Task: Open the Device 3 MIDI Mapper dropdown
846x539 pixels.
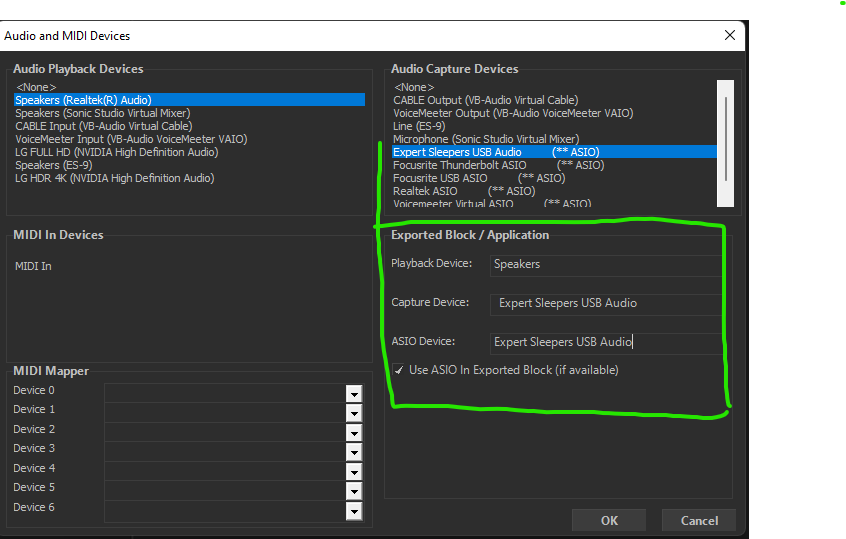Action: click(x=354, y=452)
